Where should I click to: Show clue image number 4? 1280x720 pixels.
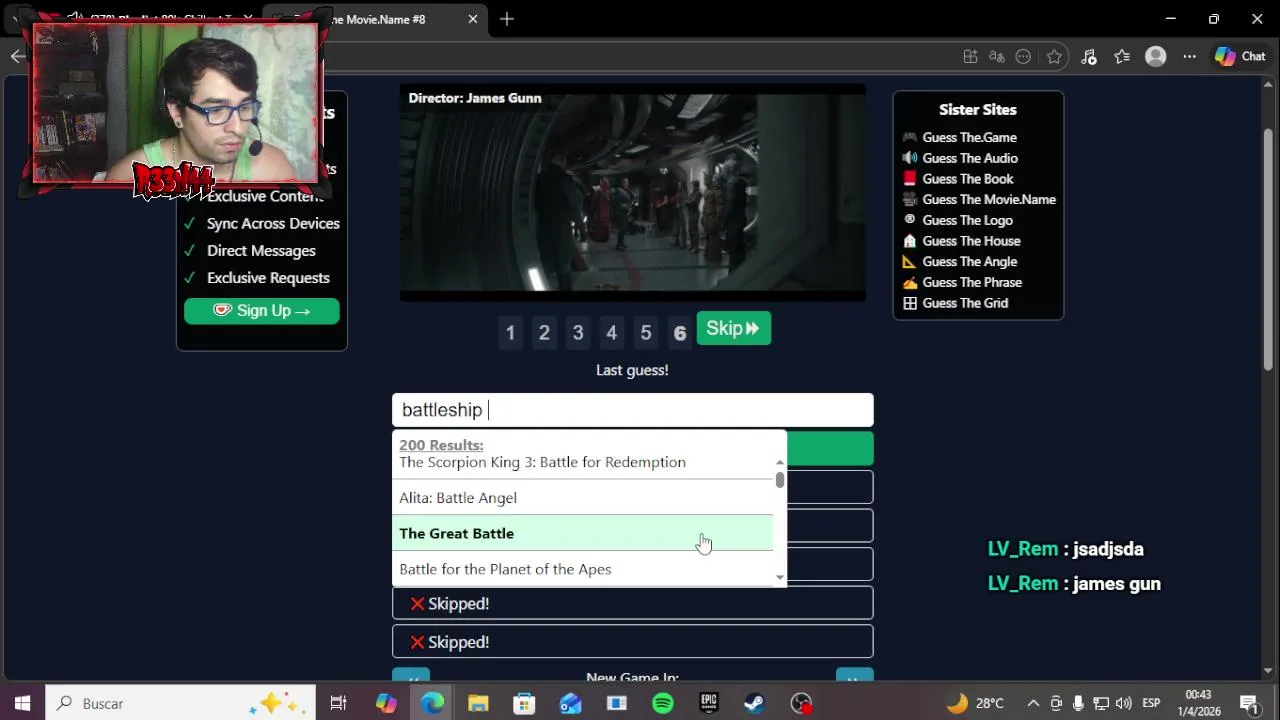pos(612,333)
